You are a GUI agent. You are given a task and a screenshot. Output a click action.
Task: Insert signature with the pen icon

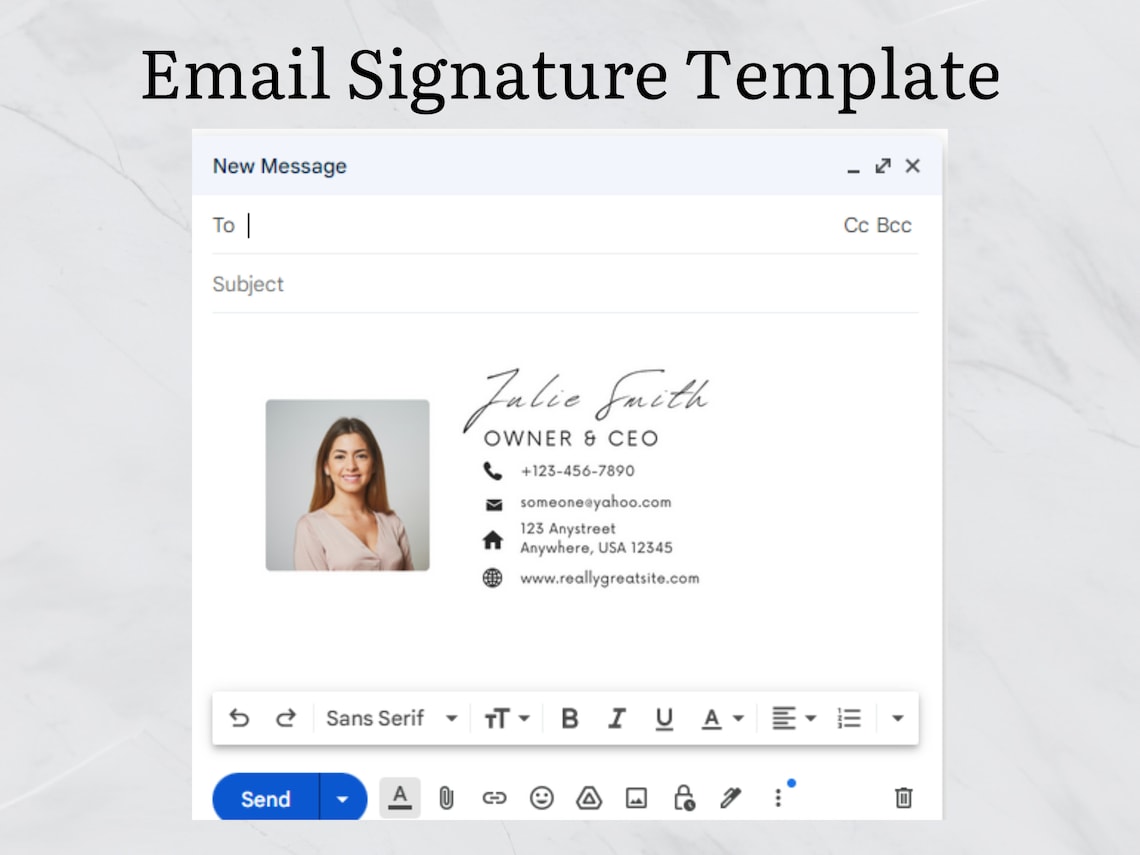(729, 797)
